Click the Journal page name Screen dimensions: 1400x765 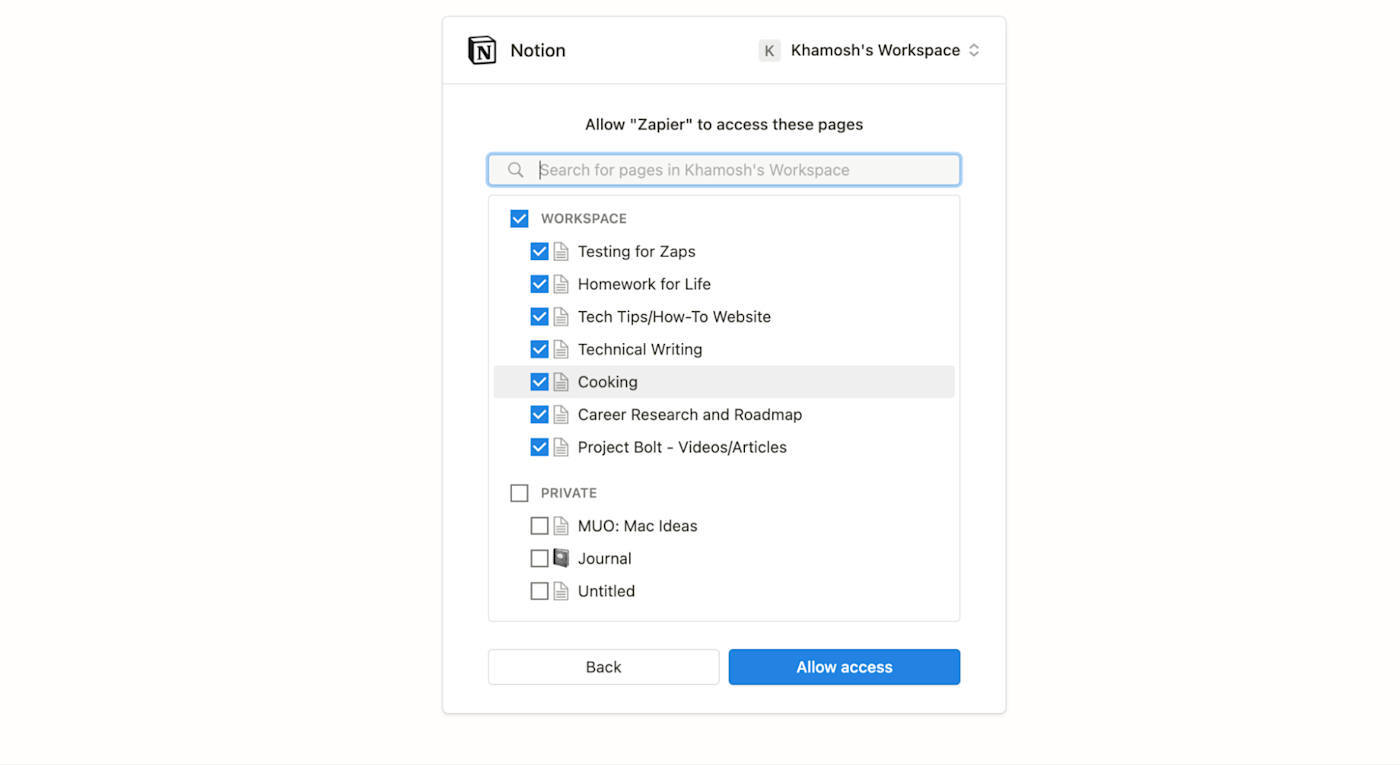tap(605, 558)
